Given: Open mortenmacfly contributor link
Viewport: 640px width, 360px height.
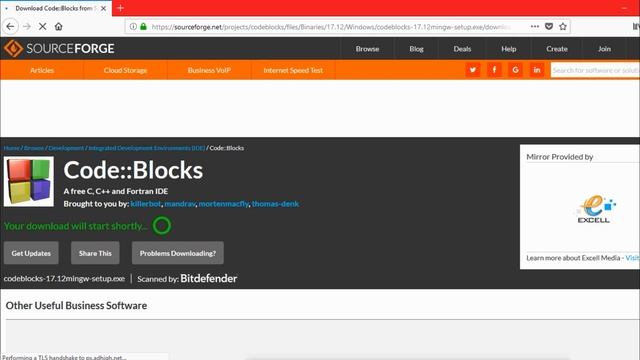Looking at the screenshot, I should coord(224,204).
